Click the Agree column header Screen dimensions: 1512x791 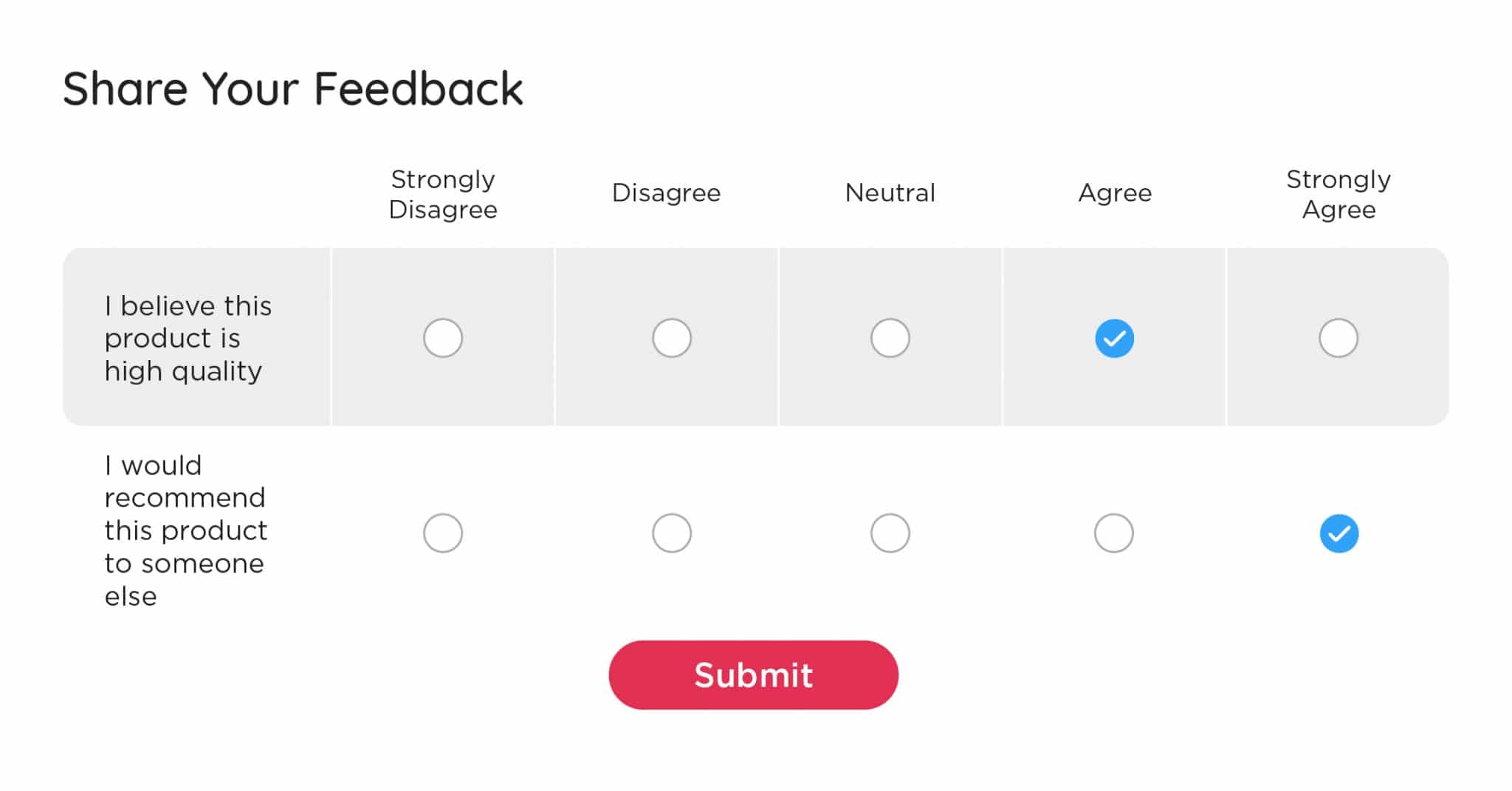(1115, 193)
